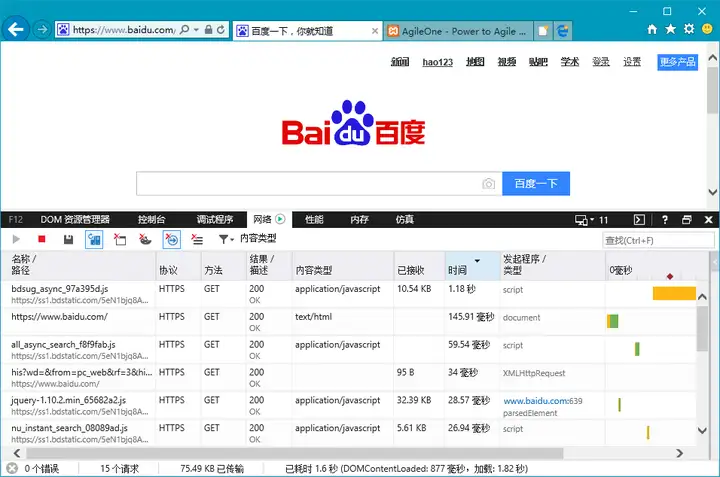Click the browser back arrow button
The width and height of the screenshot is (720, 477).
16,30
